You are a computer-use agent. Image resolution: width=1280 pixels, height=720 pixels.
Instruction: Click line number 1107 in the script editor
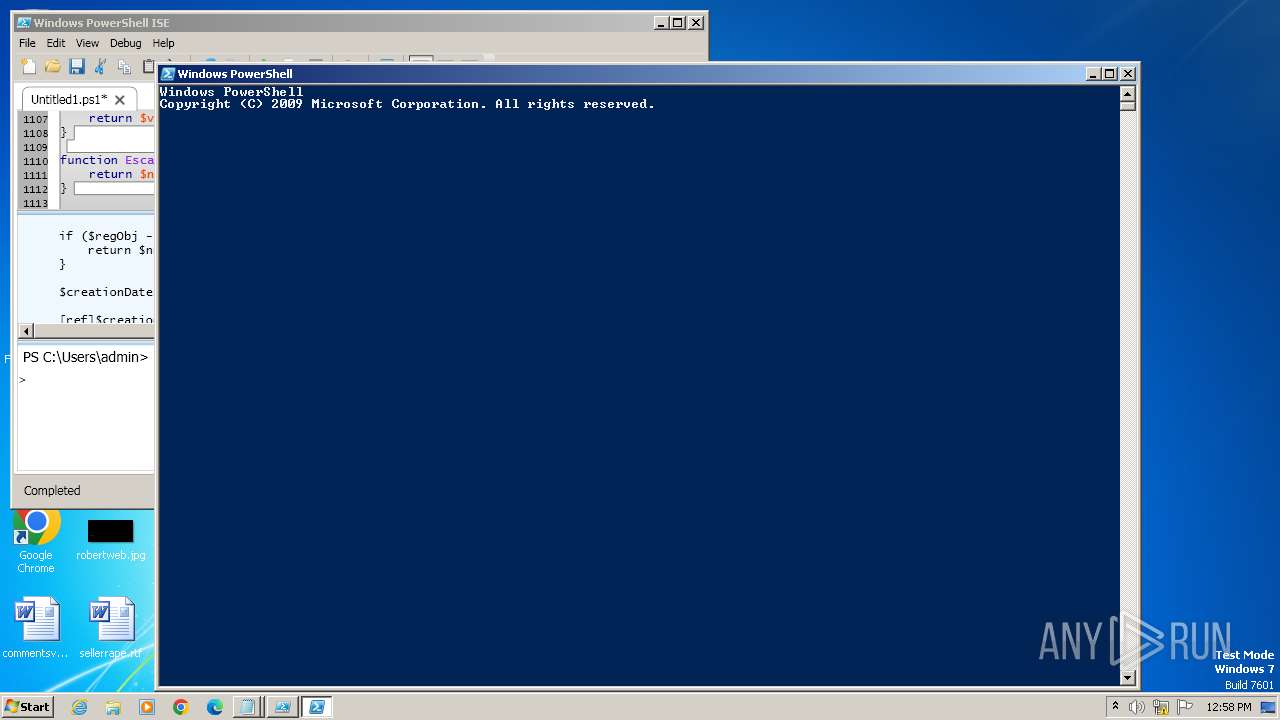pos(35,118)
